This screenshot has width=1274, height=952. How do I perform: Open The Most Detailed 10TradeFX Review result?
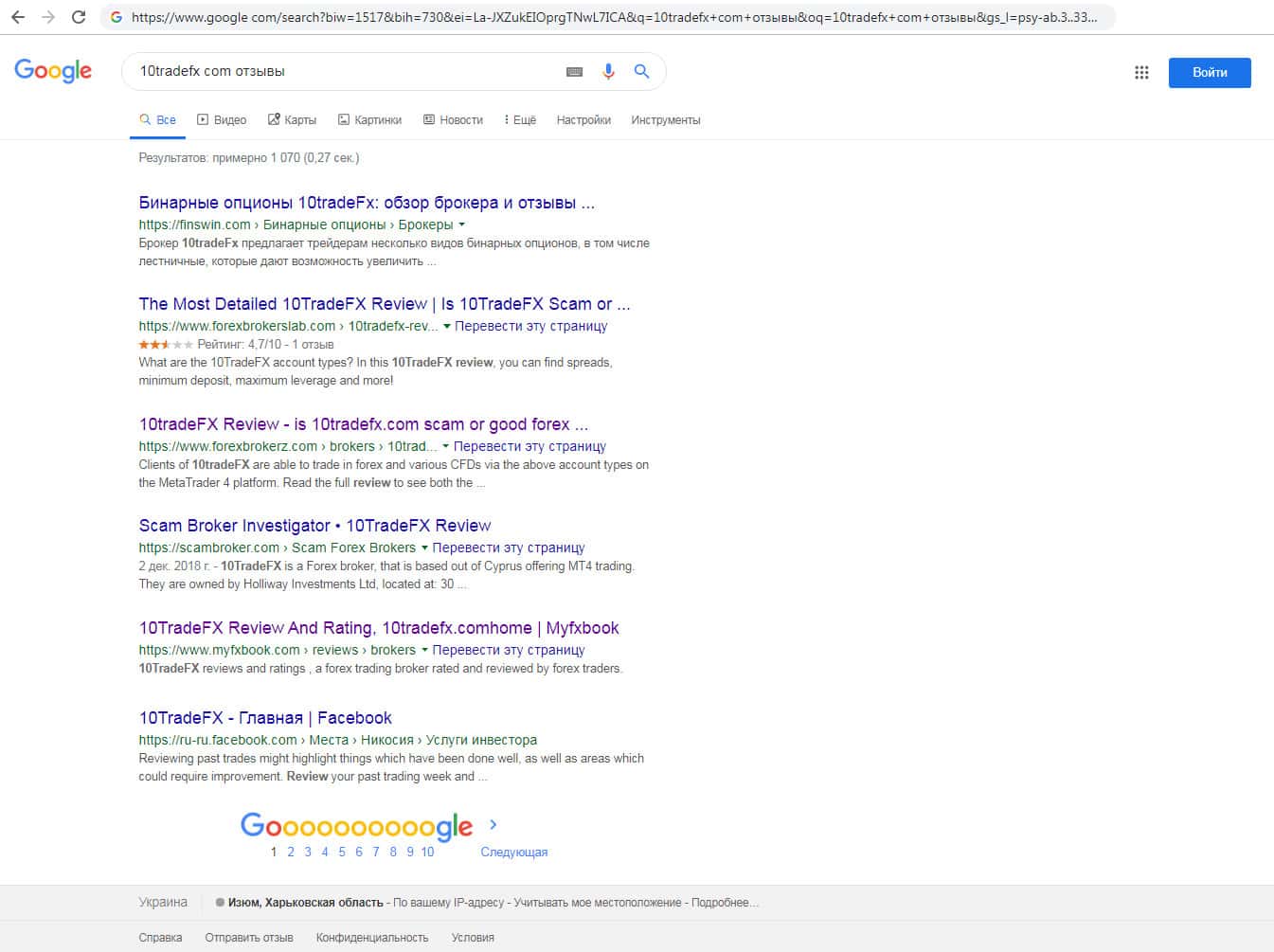pyautogui.click(x=385, y=304)
